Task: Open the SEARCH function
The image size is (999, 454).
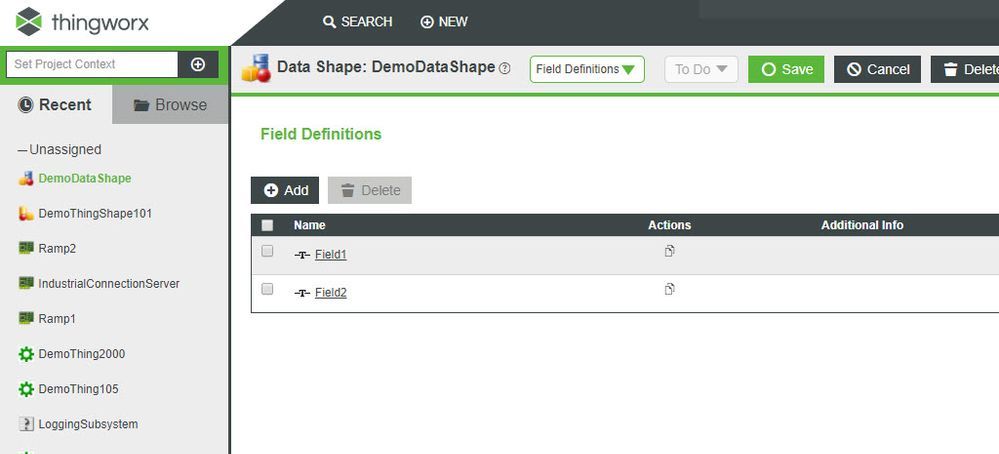Action: [357, 22]
